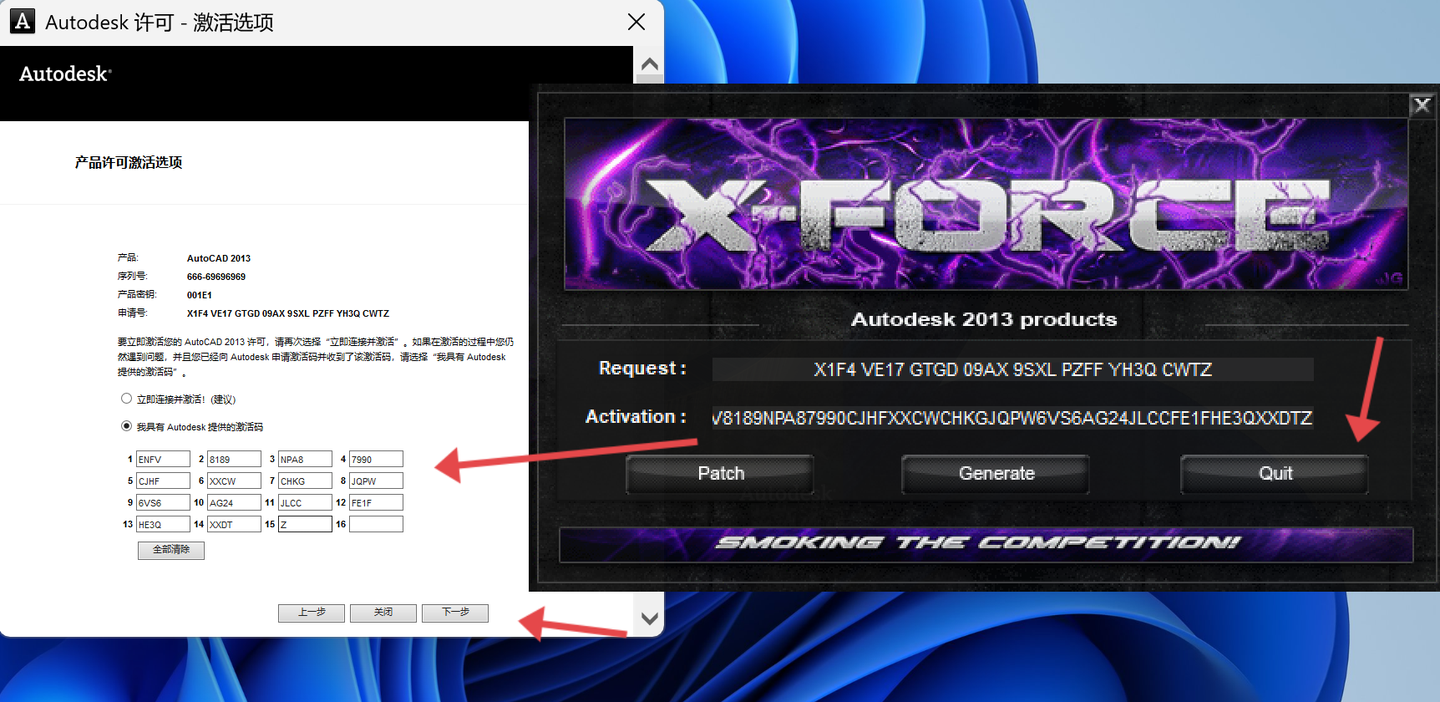1440x702 pixels.
Task: Click the Patch button in X-Force window
Action: [x=720, y=474]
